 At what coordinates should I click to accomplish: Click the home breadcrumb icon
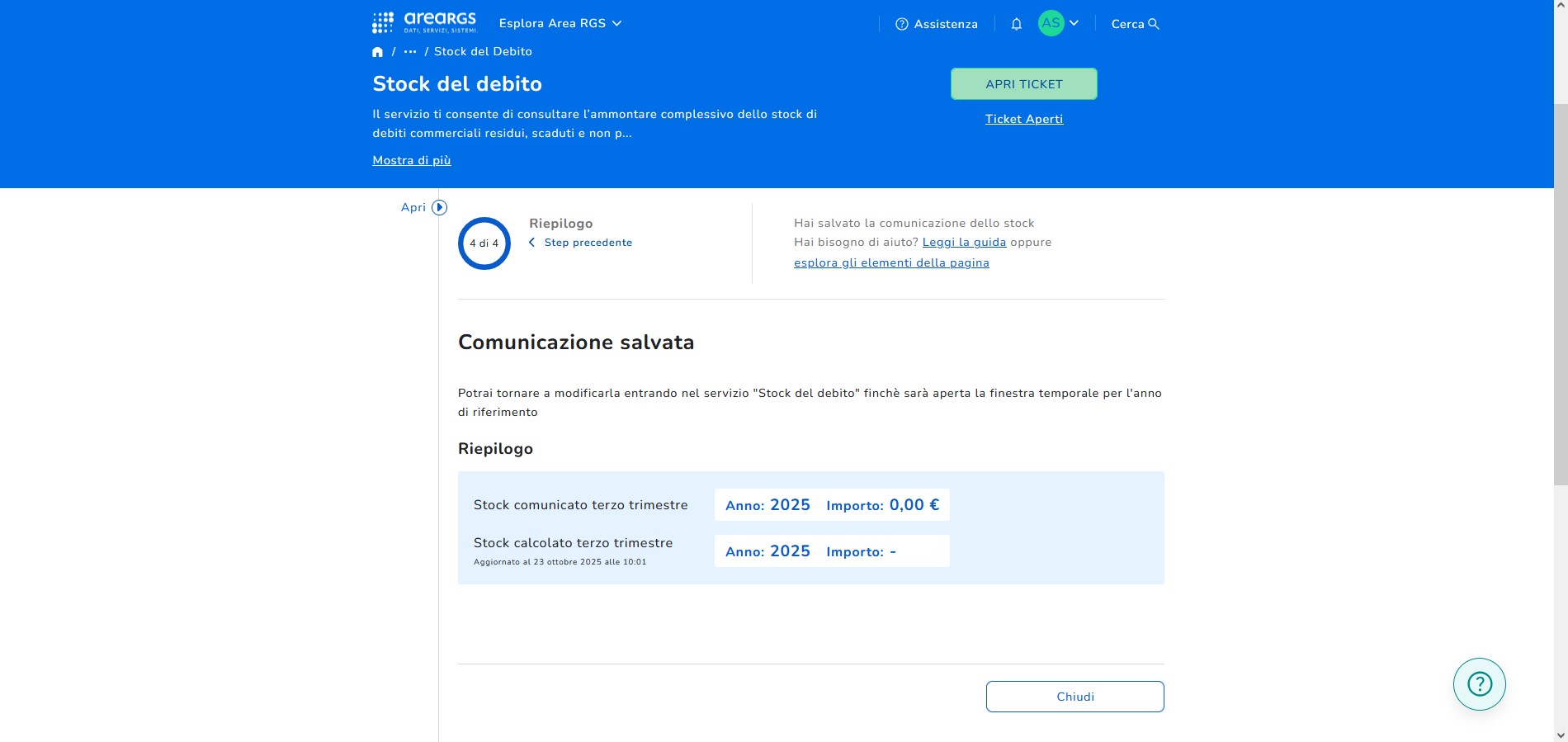pos(378,52)
